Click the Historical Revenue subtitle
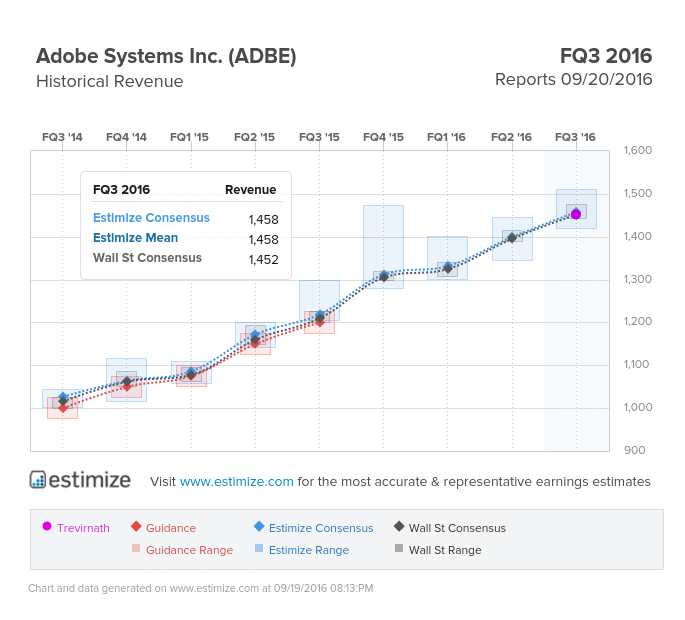Image resolution: width=685 pixels, height=620 pixels. tap(110, 81)
